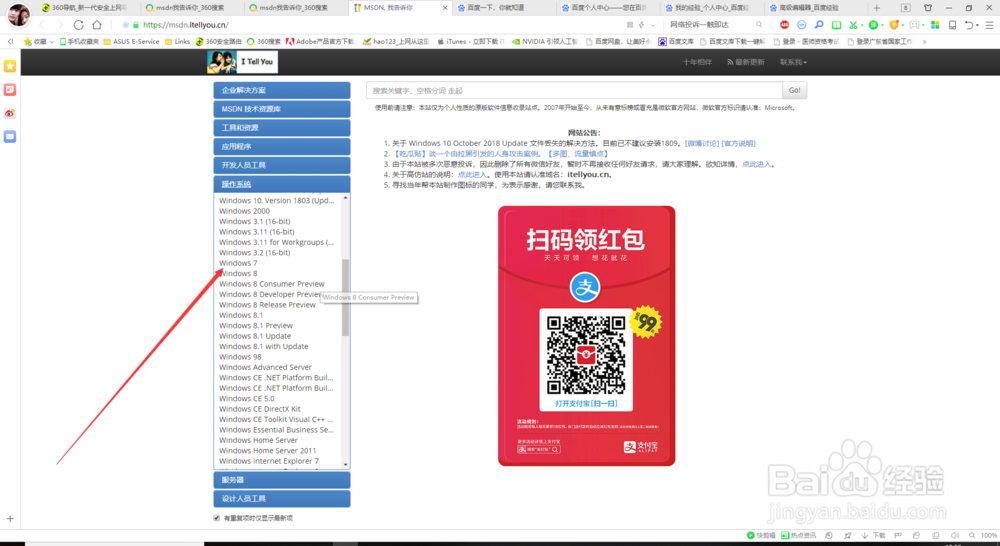Click the Alipay red packet QR banner

586,336
